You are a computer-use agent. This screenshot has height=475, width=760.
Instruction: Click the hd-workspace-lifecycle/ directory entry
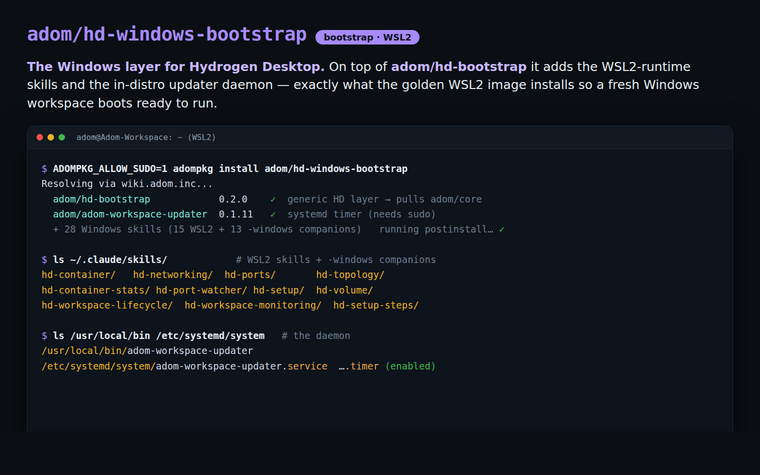coord(107,305)
